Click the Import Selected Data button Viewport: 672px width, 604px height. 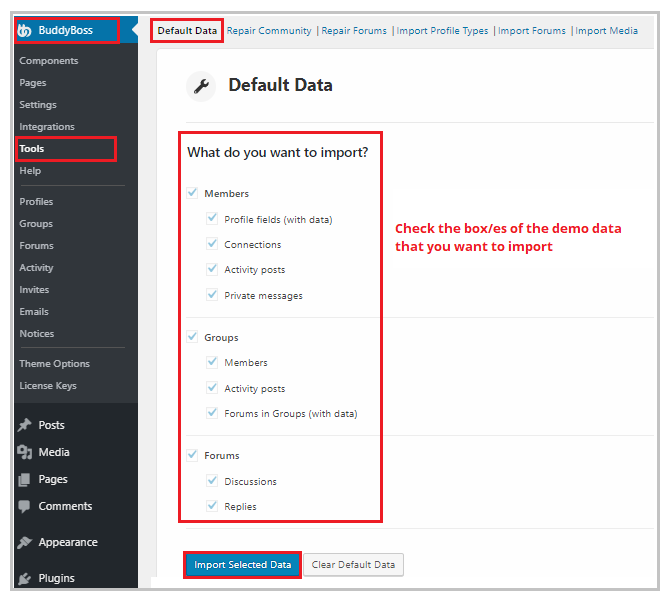pyautogui.click(x=243, y=565)
